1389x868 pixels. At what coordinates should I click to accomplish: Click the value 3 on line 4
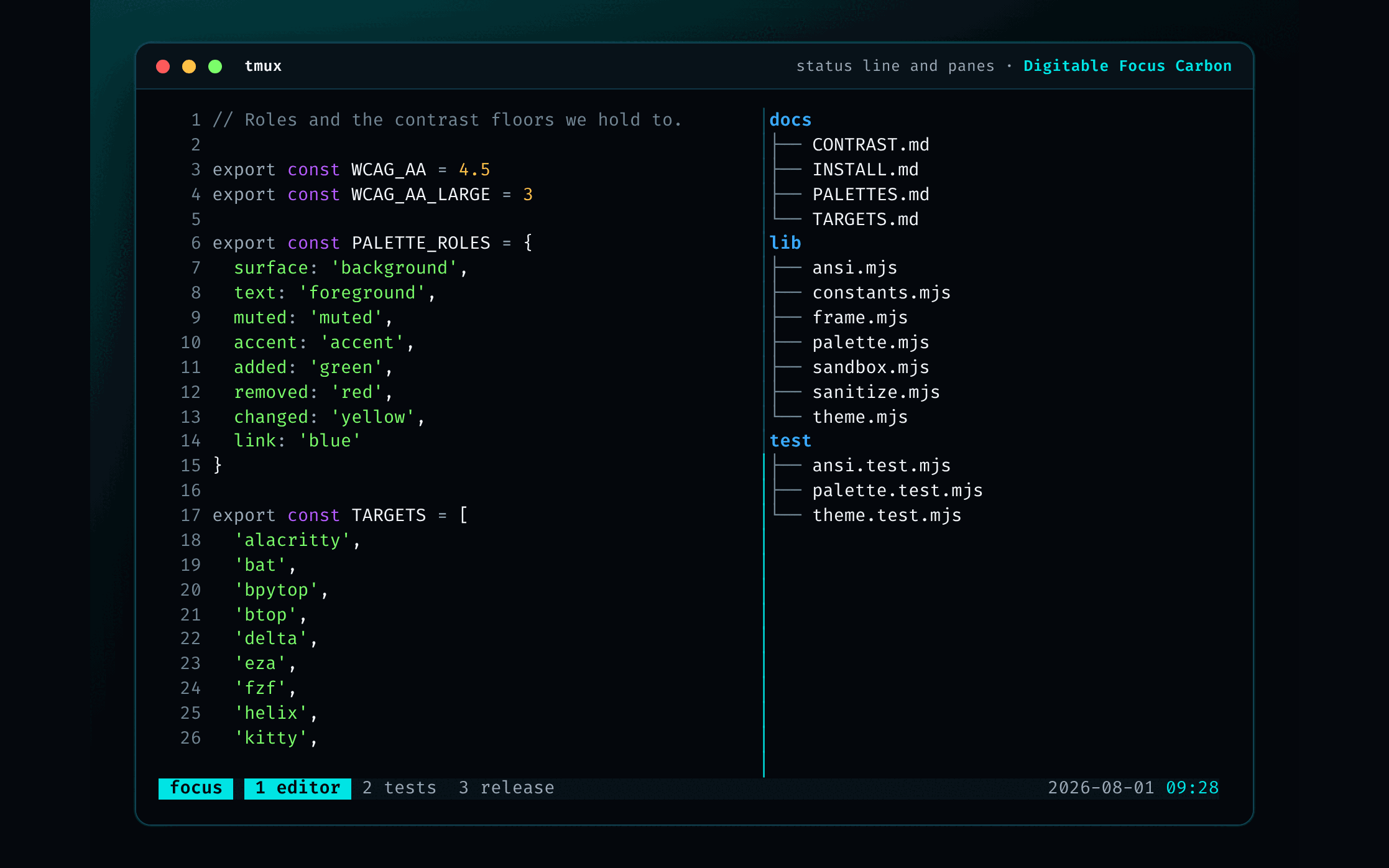(x=528, y=195)
